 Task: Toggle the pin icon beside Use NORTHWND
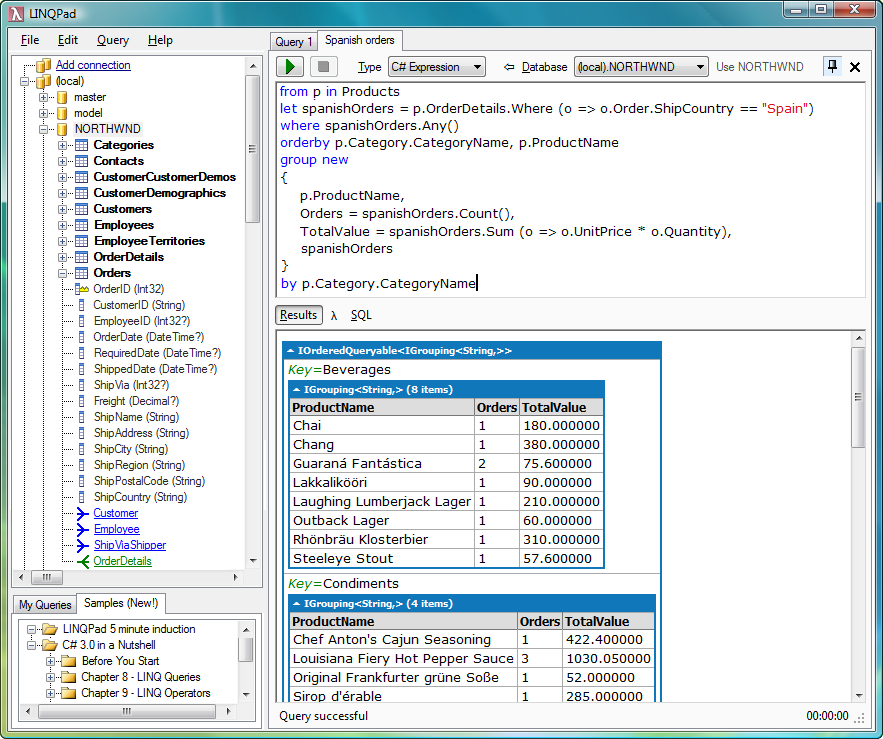[831, 67]
